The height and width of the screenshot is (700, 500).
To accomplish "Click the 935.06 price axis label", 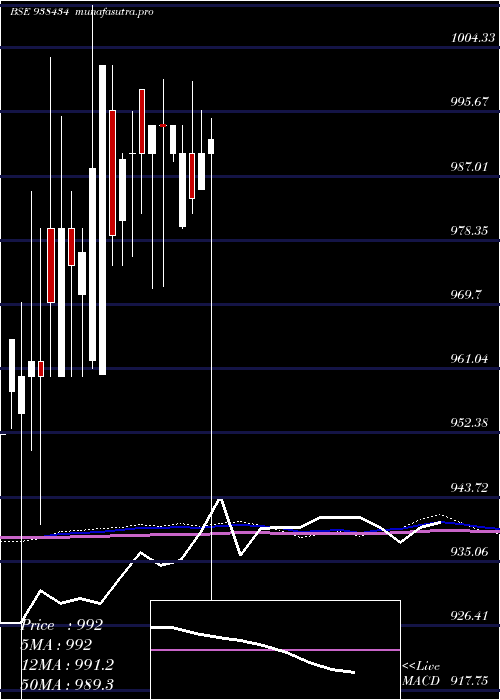I will point(468,552).
